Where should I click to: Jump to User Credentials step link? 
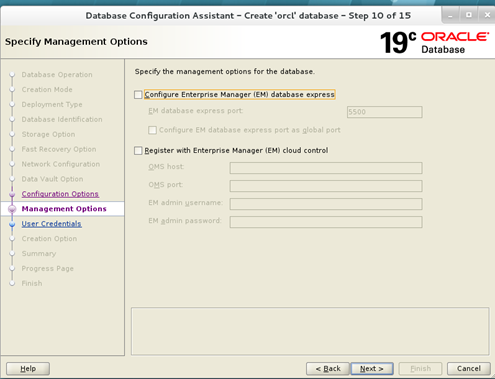[52, 224]
